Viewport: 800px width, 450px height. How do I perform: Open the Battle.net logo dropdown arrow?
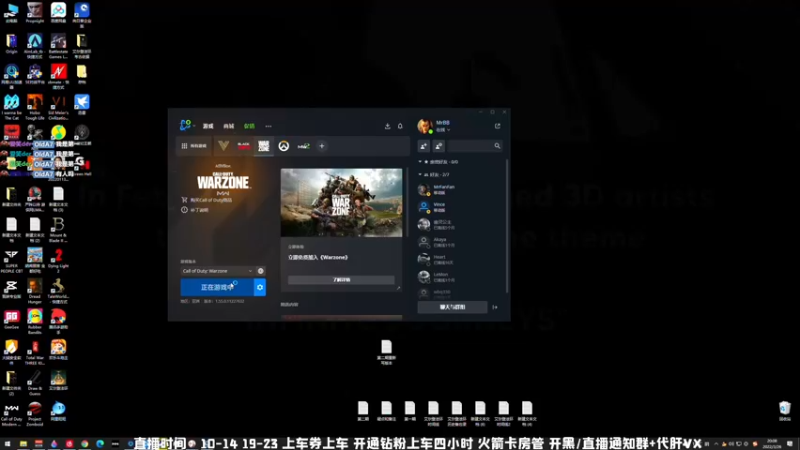194,126
